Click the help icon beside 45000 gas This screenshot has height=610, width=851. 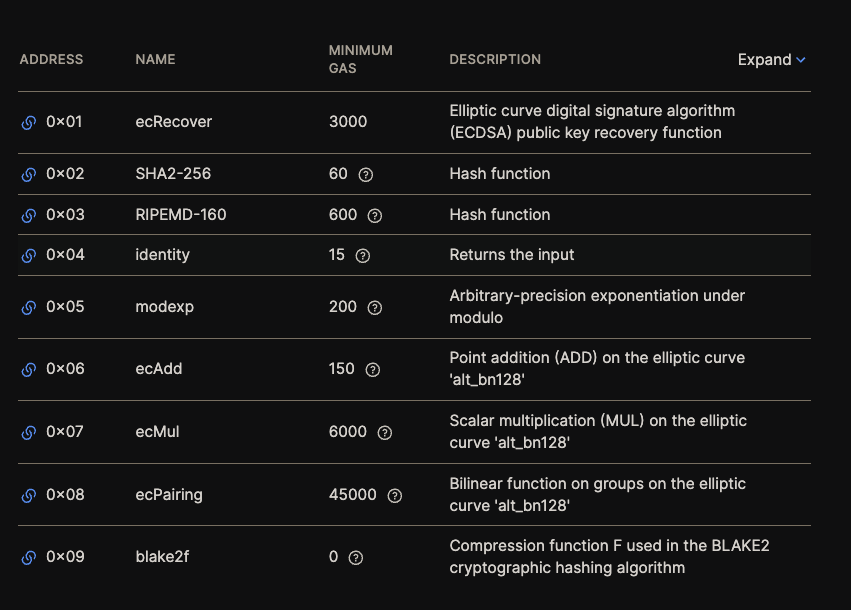[395, 495]
